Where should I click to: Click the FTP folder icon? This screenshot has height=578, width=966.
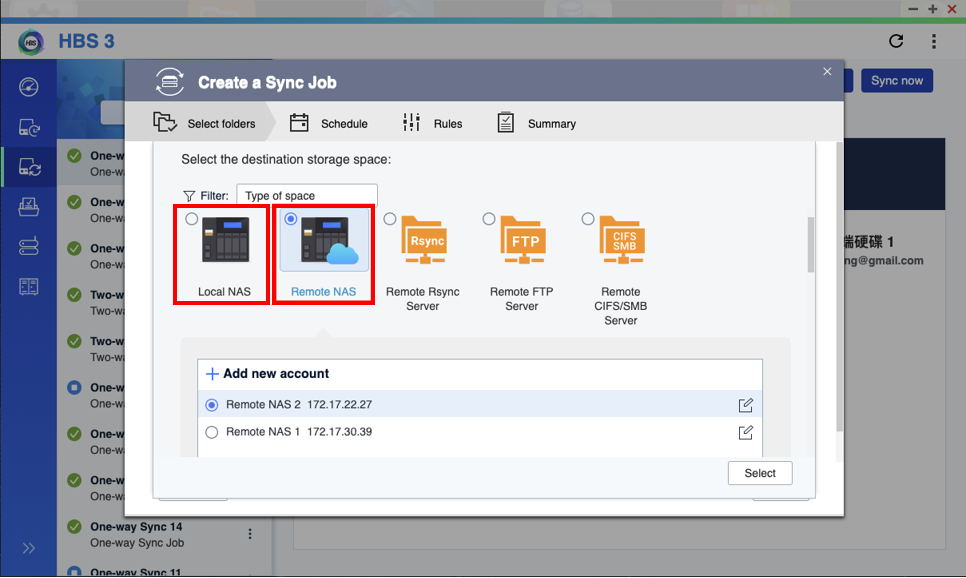pos(523,240)
